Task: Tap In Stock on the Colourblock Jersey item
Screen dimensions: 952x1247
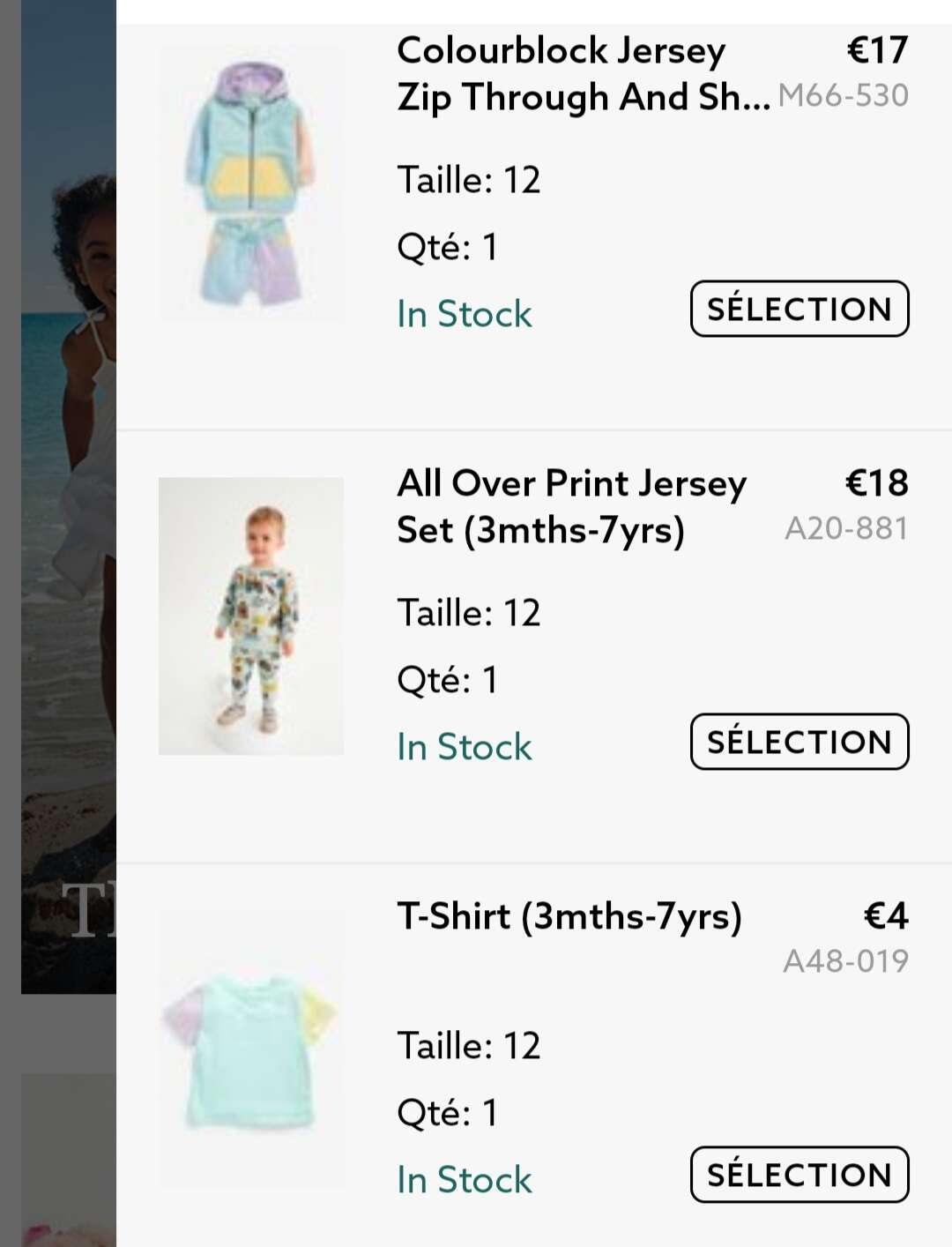Action: [x=465, y=314]
